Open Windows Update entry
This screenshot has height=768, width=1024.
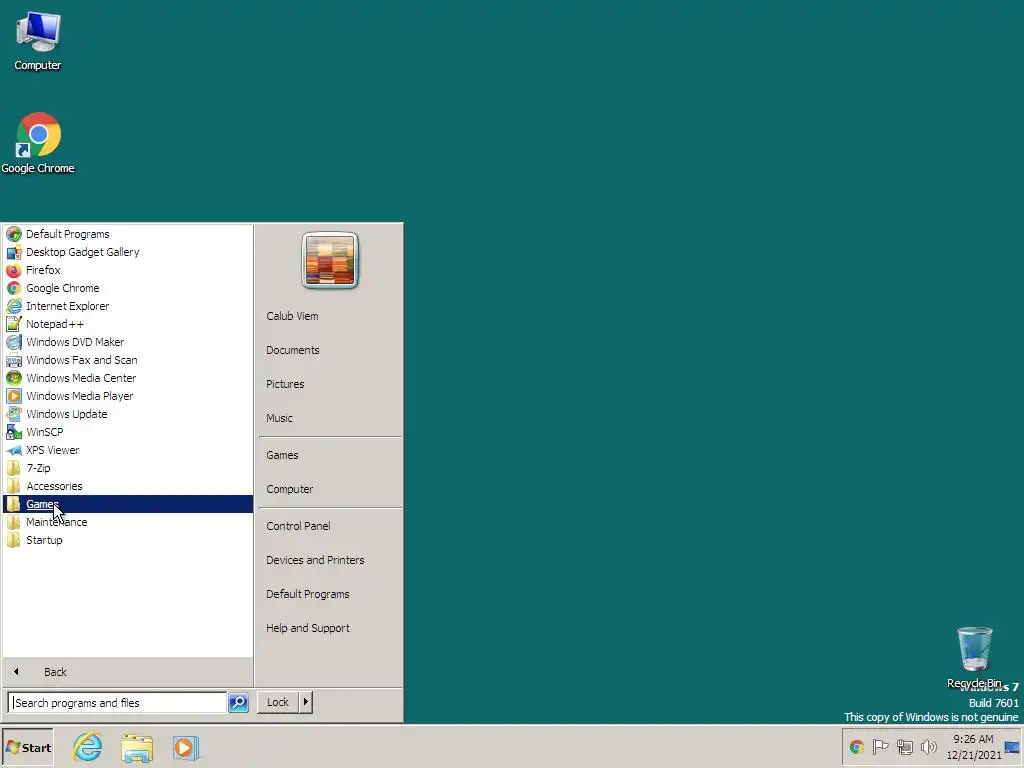tap(128, 414)
